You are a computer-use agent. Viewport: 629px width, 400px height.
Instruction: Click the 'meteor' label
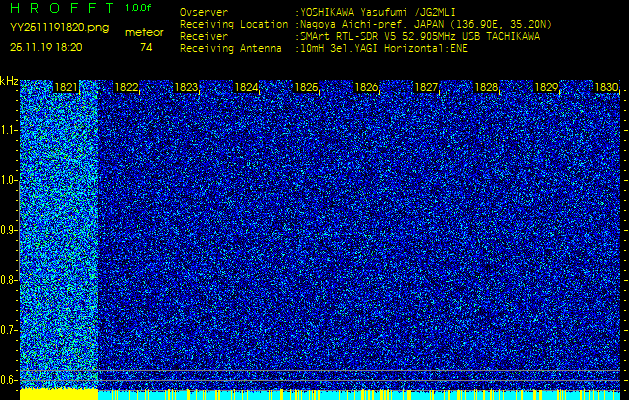pos(144,33)
